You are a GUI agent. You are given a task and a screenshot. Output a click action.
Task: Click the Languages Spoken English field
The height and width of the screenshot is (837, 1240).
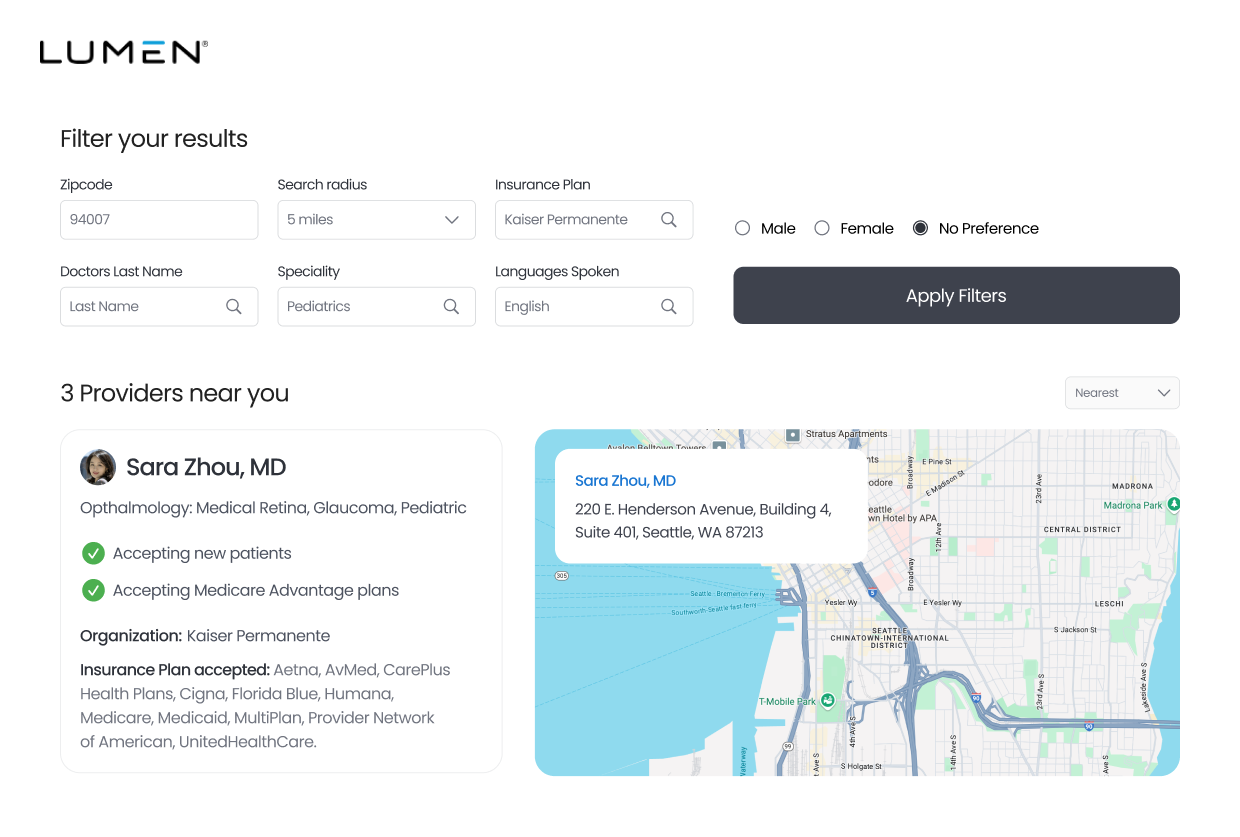pos(594,307)
